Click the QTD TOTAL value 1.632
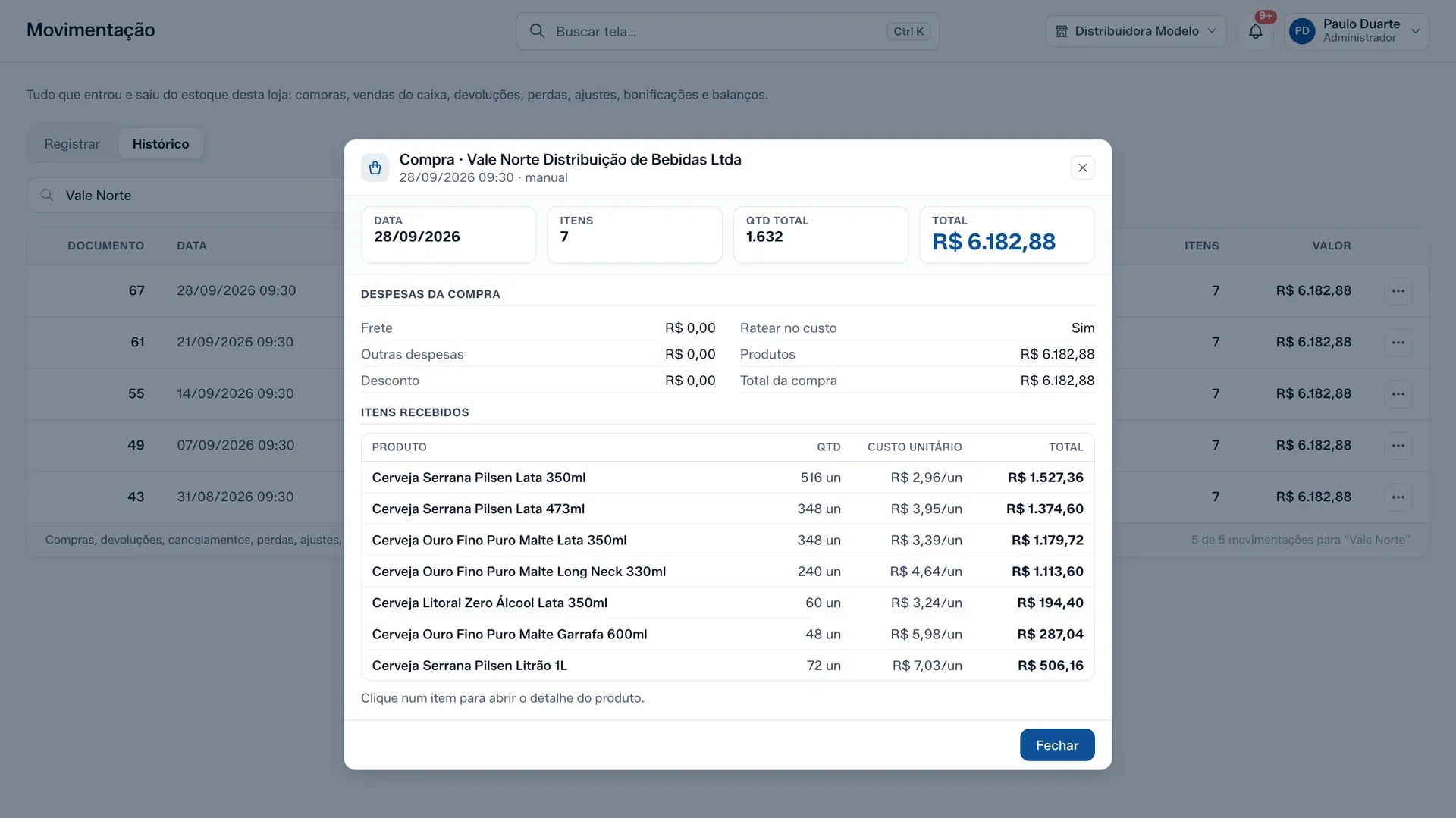Viewport: 1456px width, 818px height. click(x=764, y=237)
